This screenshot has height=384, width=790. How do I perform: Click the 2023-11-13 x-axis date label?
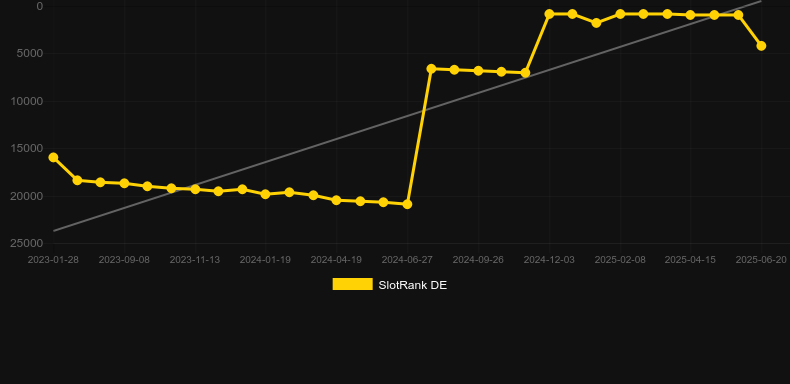[195, 260]
